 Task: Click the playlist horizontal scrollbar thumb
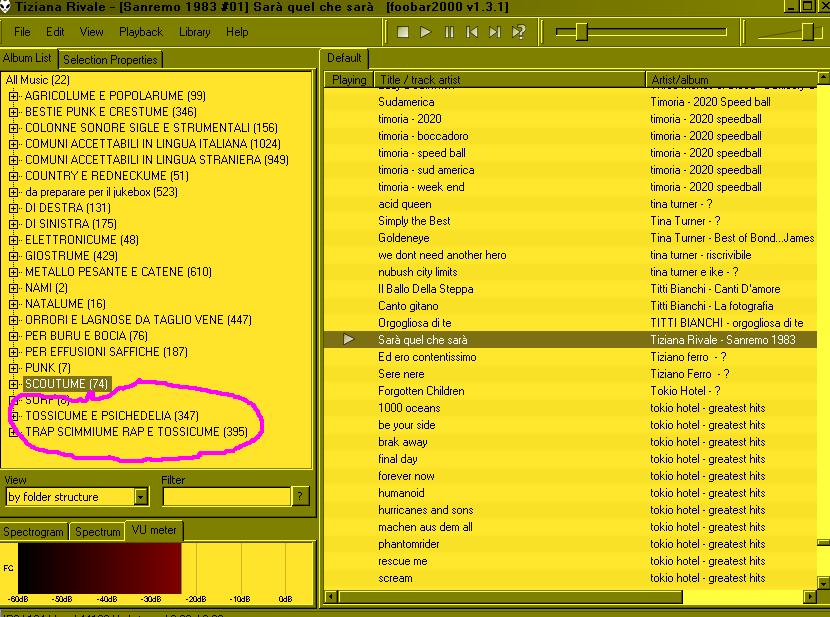point(510,597)
